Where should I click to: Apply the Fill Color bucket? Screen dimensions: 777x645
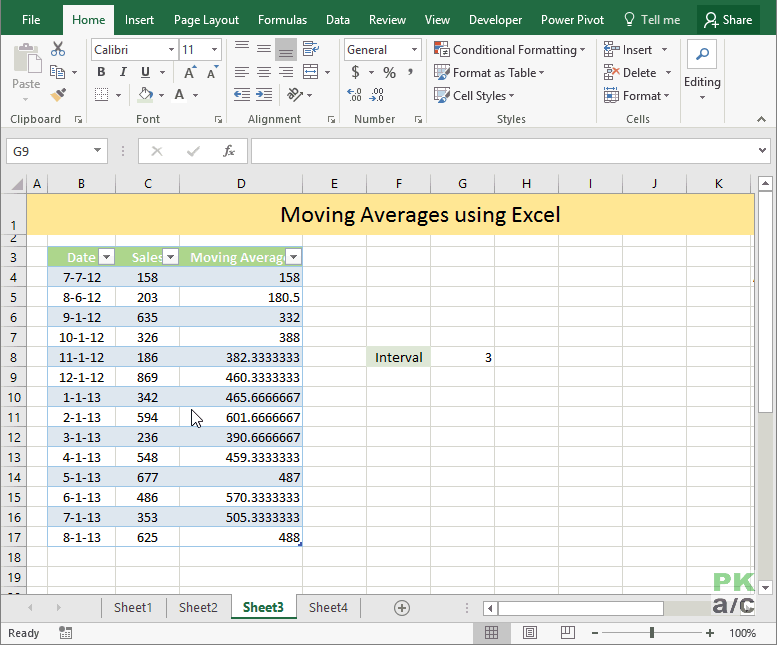point(145,95)
